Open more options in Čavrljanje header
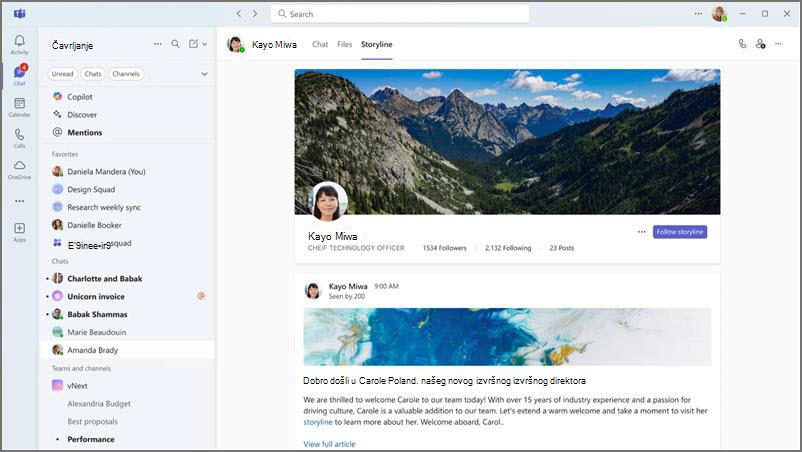This screenshot has height=452, width=802. tap(158, 44)
